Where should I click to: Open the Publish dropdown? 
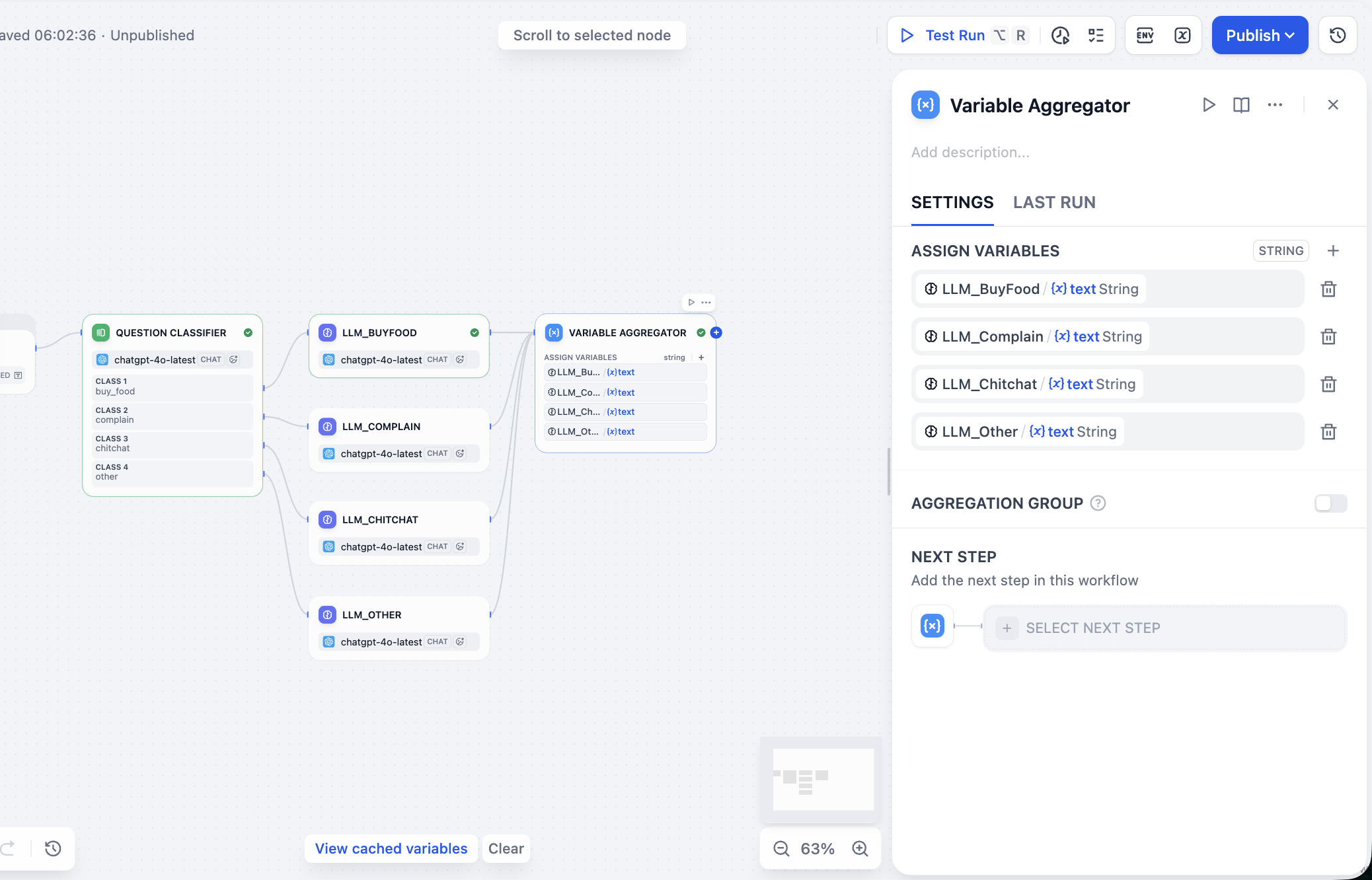(1260, 36)
